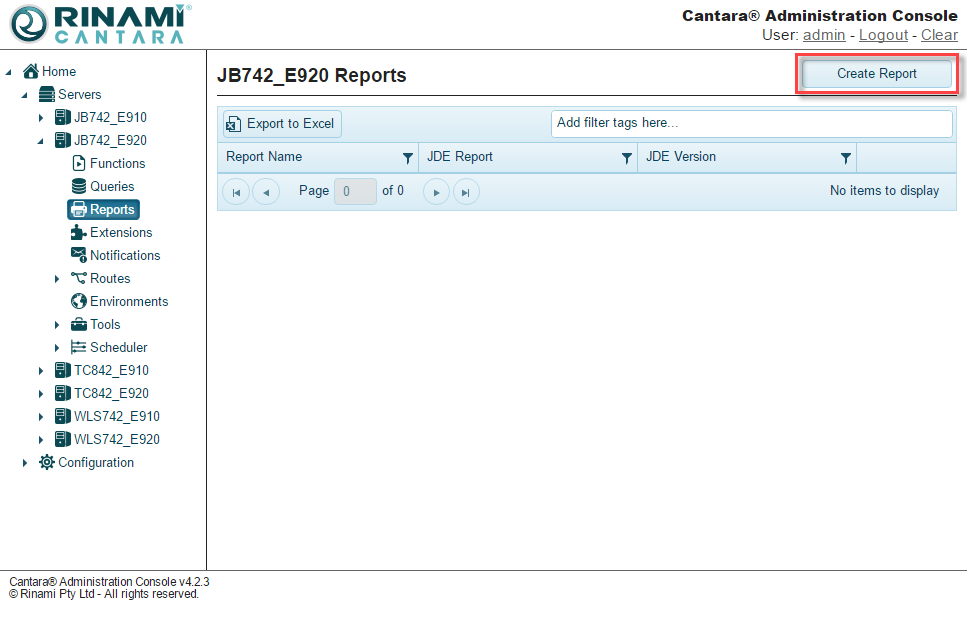Click the Configuration gear icon
This screenshot has height=620, width=967.
[x=47, y=463]
